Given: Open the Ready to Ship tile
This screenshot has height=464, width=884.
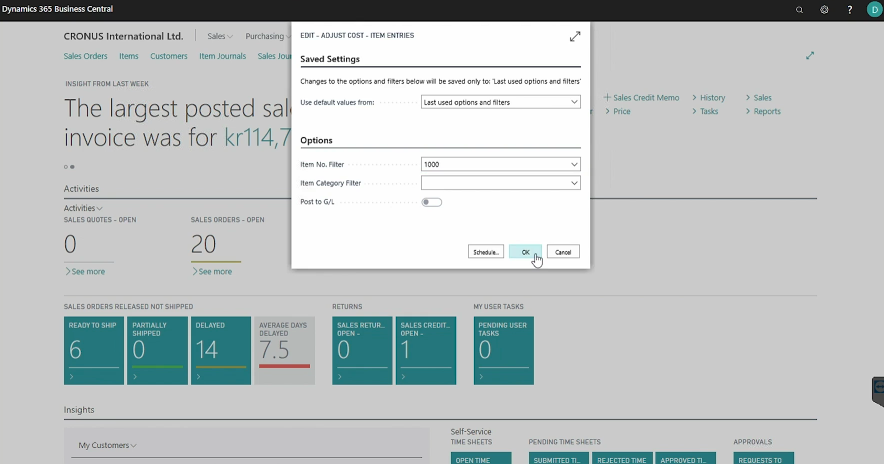Looking at the screenshot, I should pyautogui.click(x=94, y=351).
